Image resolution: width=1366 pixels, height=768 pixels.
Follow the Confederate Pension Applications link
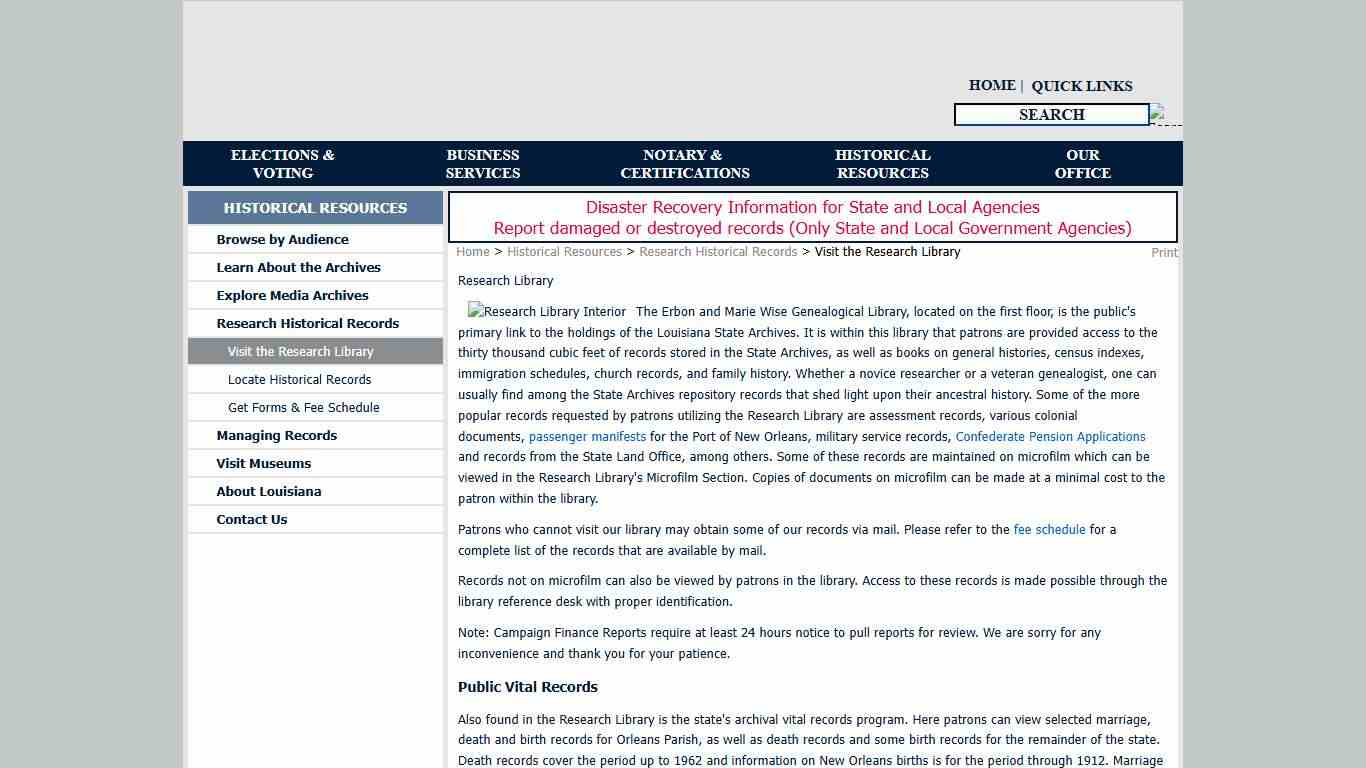point(1050,437)
